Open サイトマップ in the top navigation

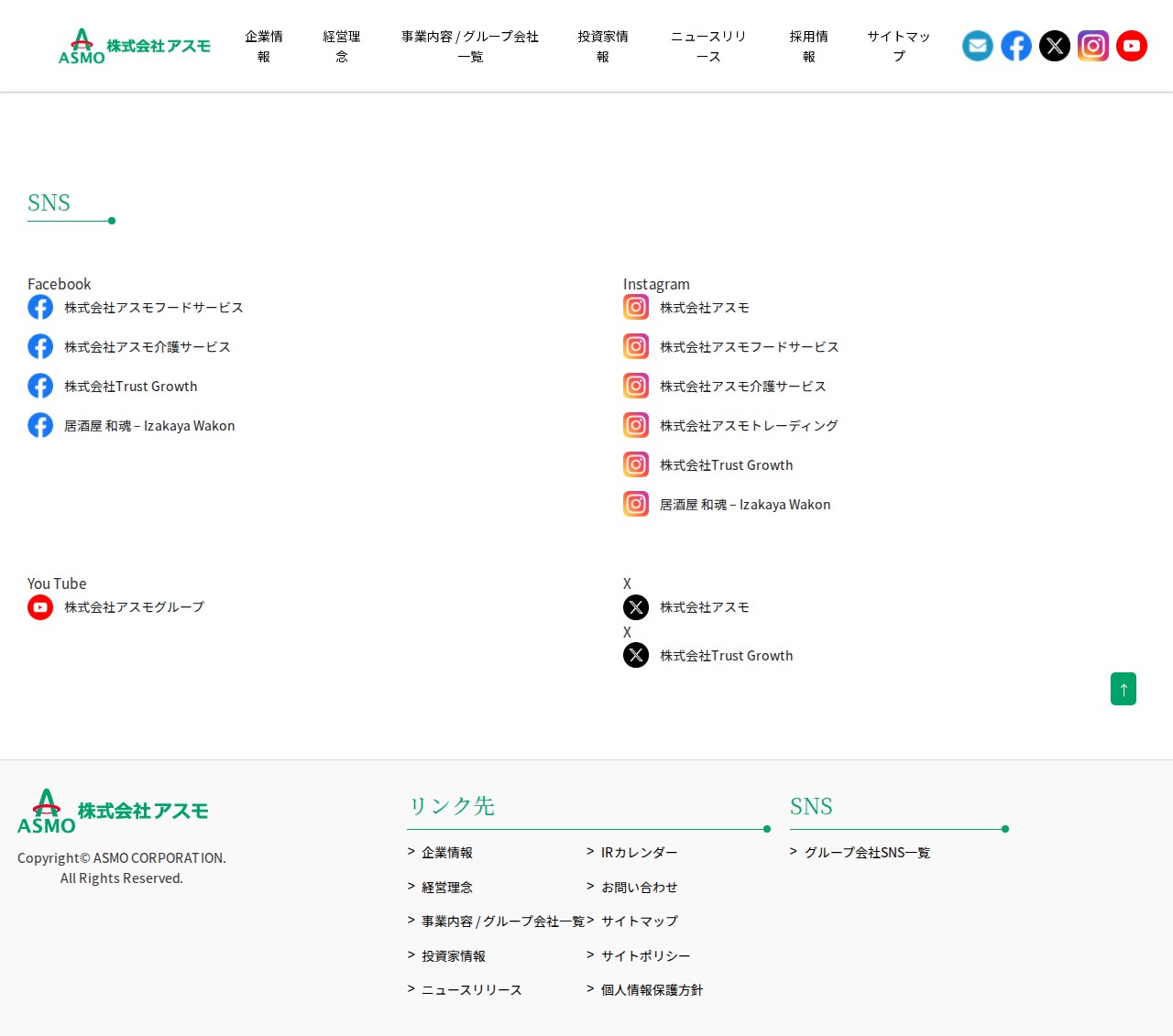tap(899, 46)
